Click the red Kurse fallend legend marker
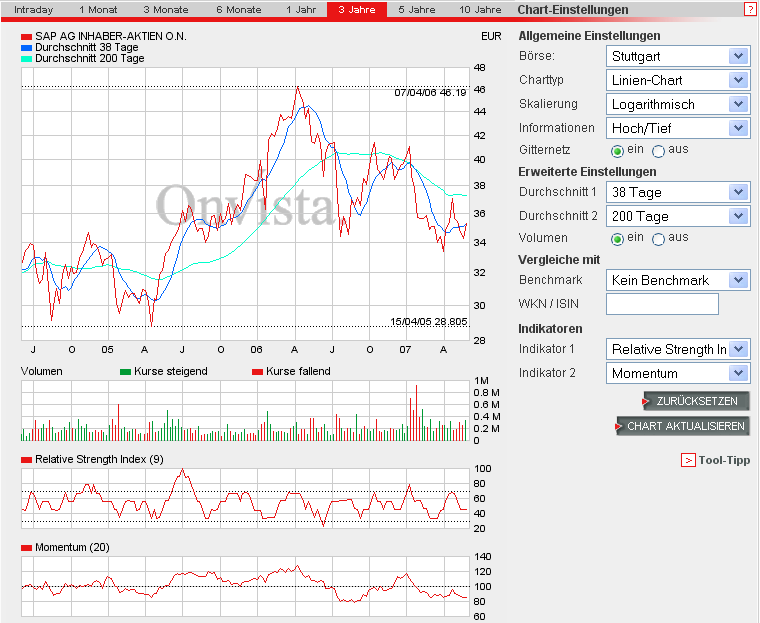This screenshot has height=623, width=760. [257, 372]
